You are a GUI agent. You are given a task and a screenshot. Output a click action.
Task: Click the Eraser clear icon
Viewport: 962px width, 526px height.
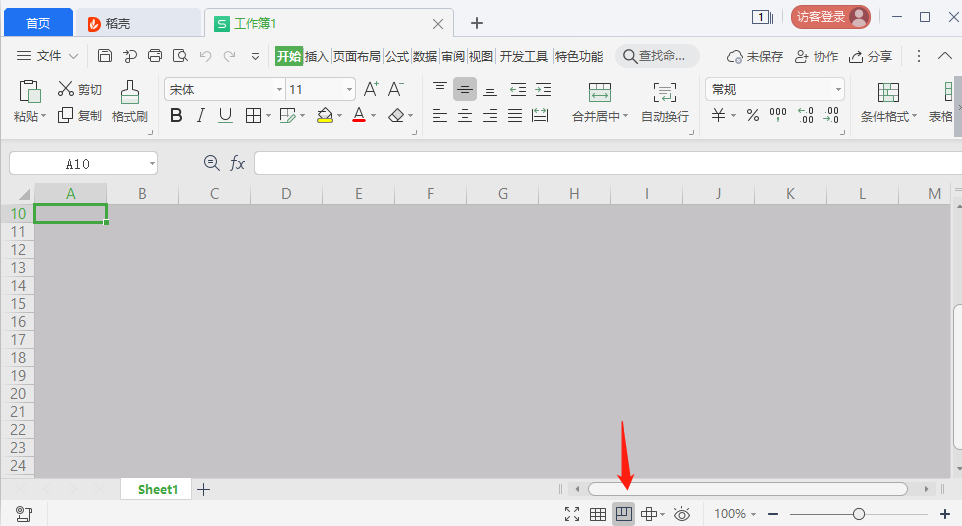pos(396,115)
